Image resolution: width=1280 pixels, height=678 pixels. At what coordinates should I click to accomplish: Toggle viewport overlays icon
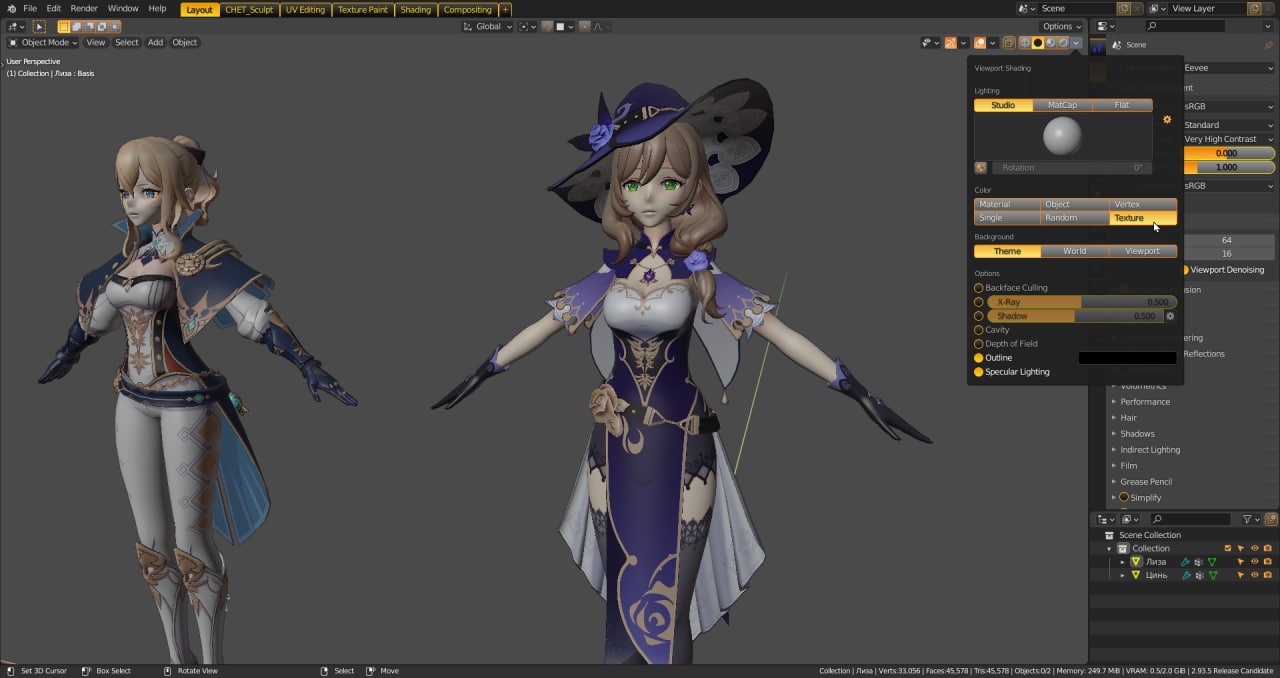979,43
